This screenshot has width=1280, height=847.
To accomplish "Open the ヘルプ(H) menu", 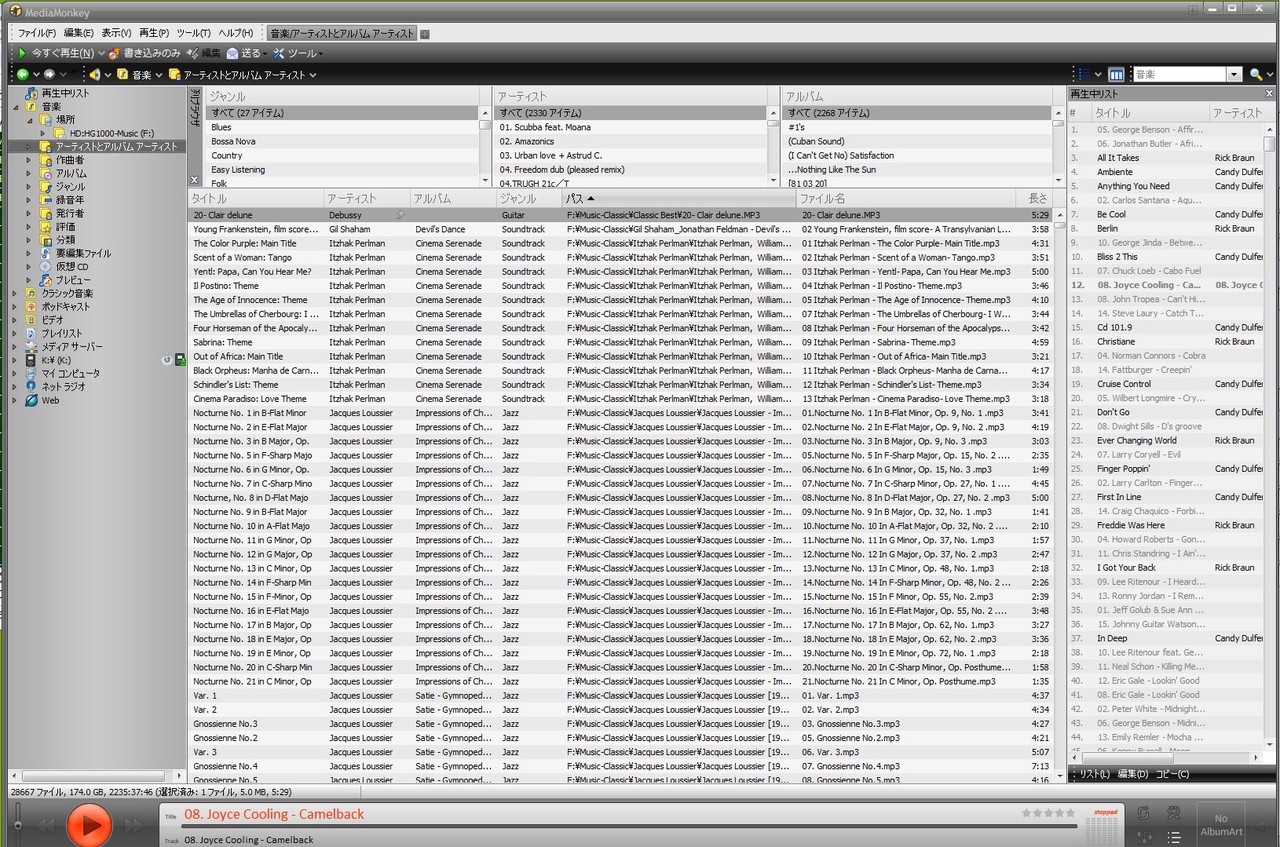I will (236, 33).
